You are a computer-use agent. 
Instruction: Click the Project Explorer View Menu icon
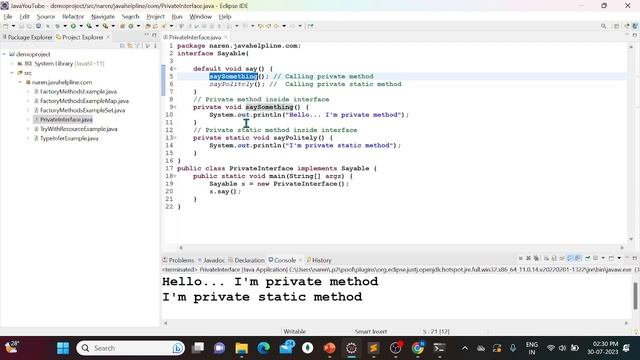155,46
